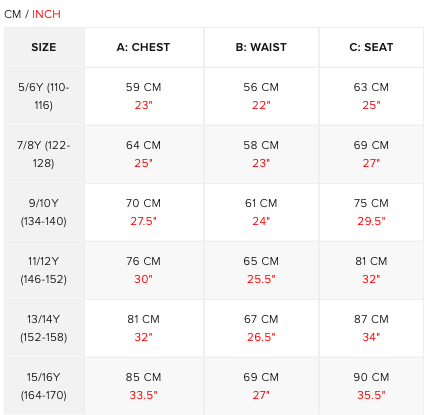Select the 13/14Y (152-158) size row
427x415 pixels.
[x=214, y=328]
